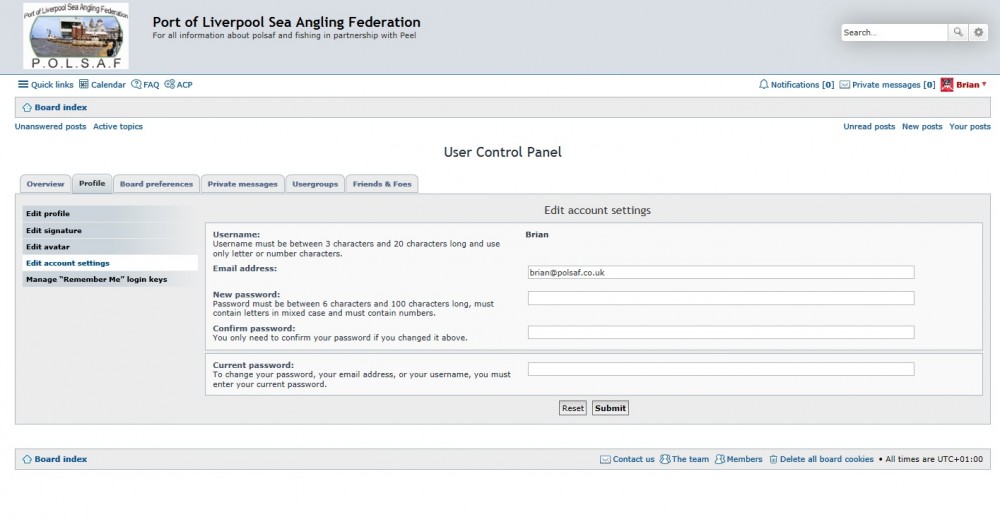The height and width of the screenshot is (522, 1000).
Task: Open the ACP admin icon
Action: (169, 84)
